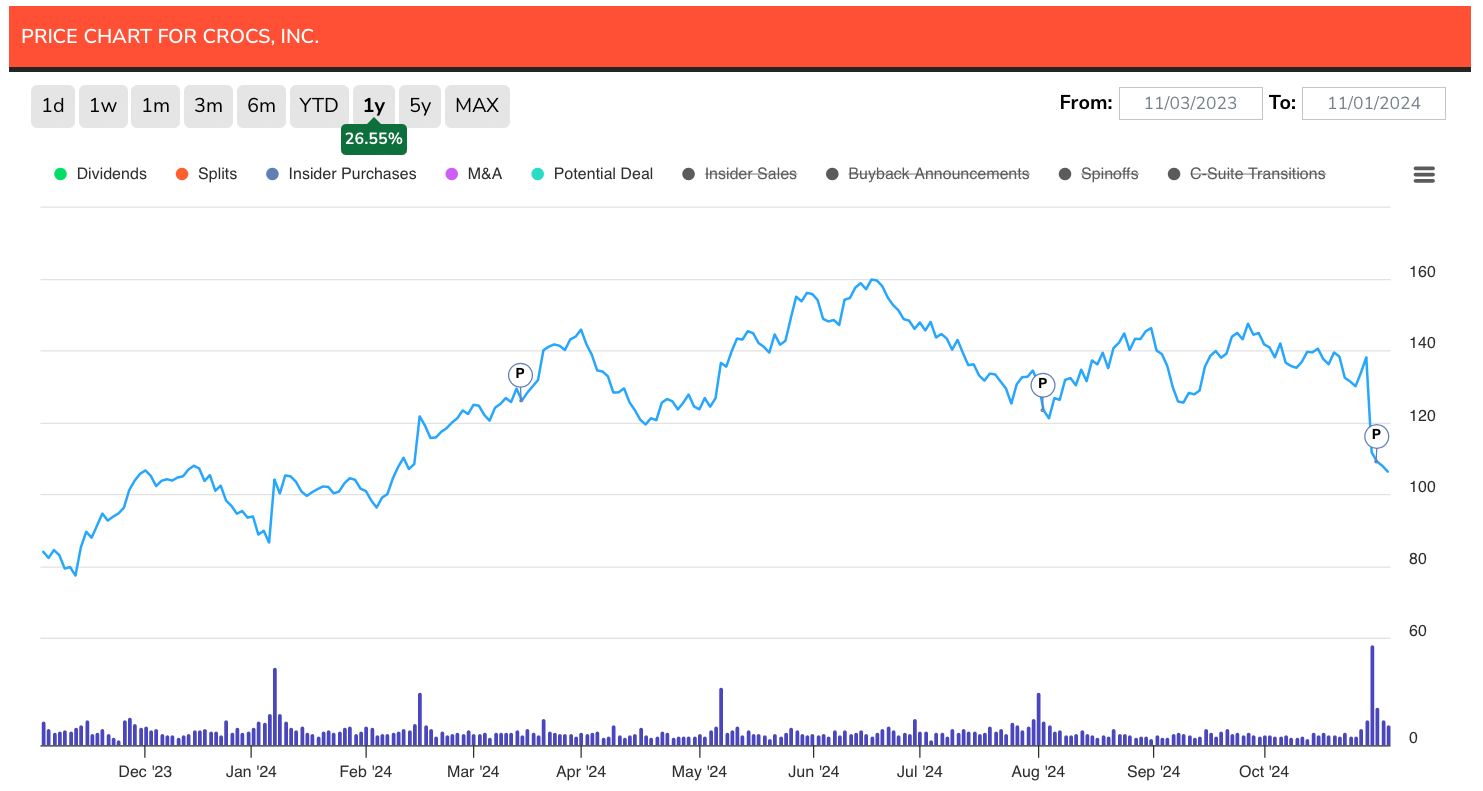Switch to the YTD range tab
This screenshot has height=791, width=1483.
tap(319, 105)
